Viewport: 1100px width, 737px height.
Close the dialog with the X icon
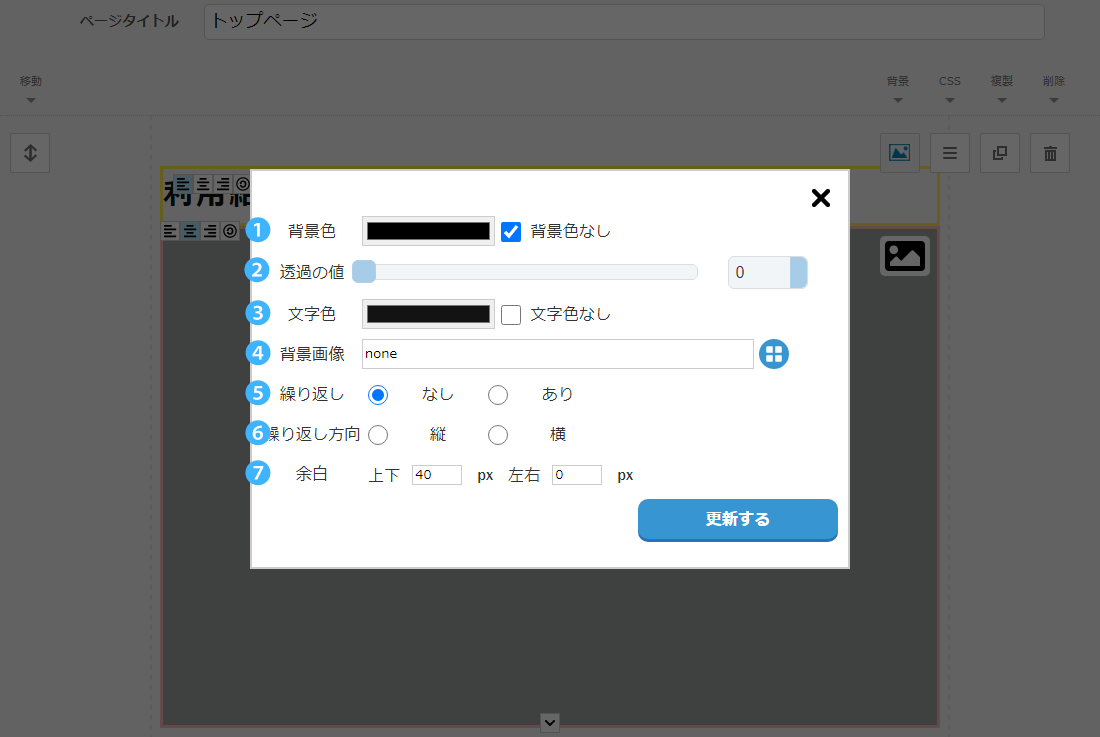pos(820,198)
